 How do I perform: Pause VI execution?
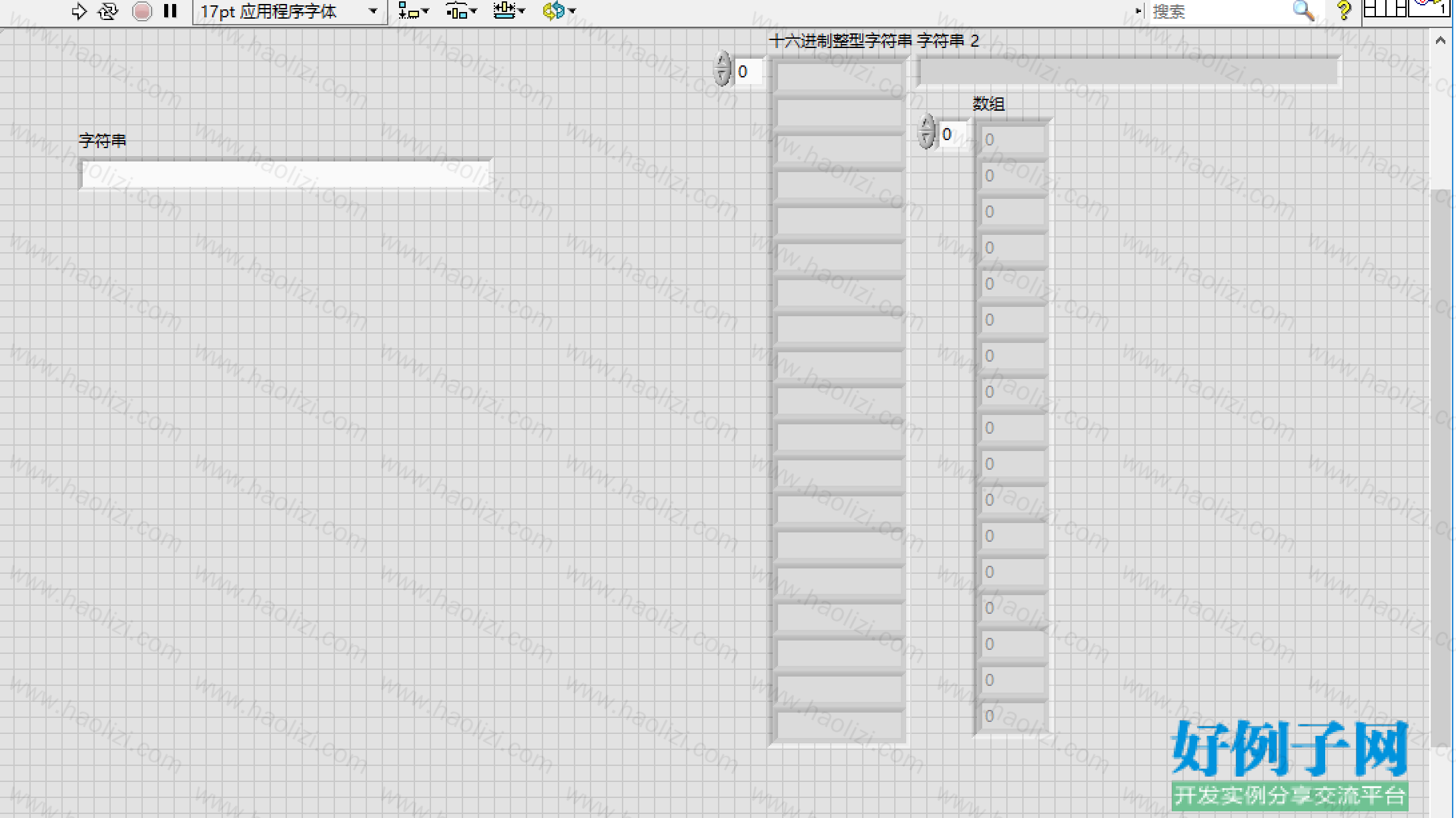coord(170,11)
